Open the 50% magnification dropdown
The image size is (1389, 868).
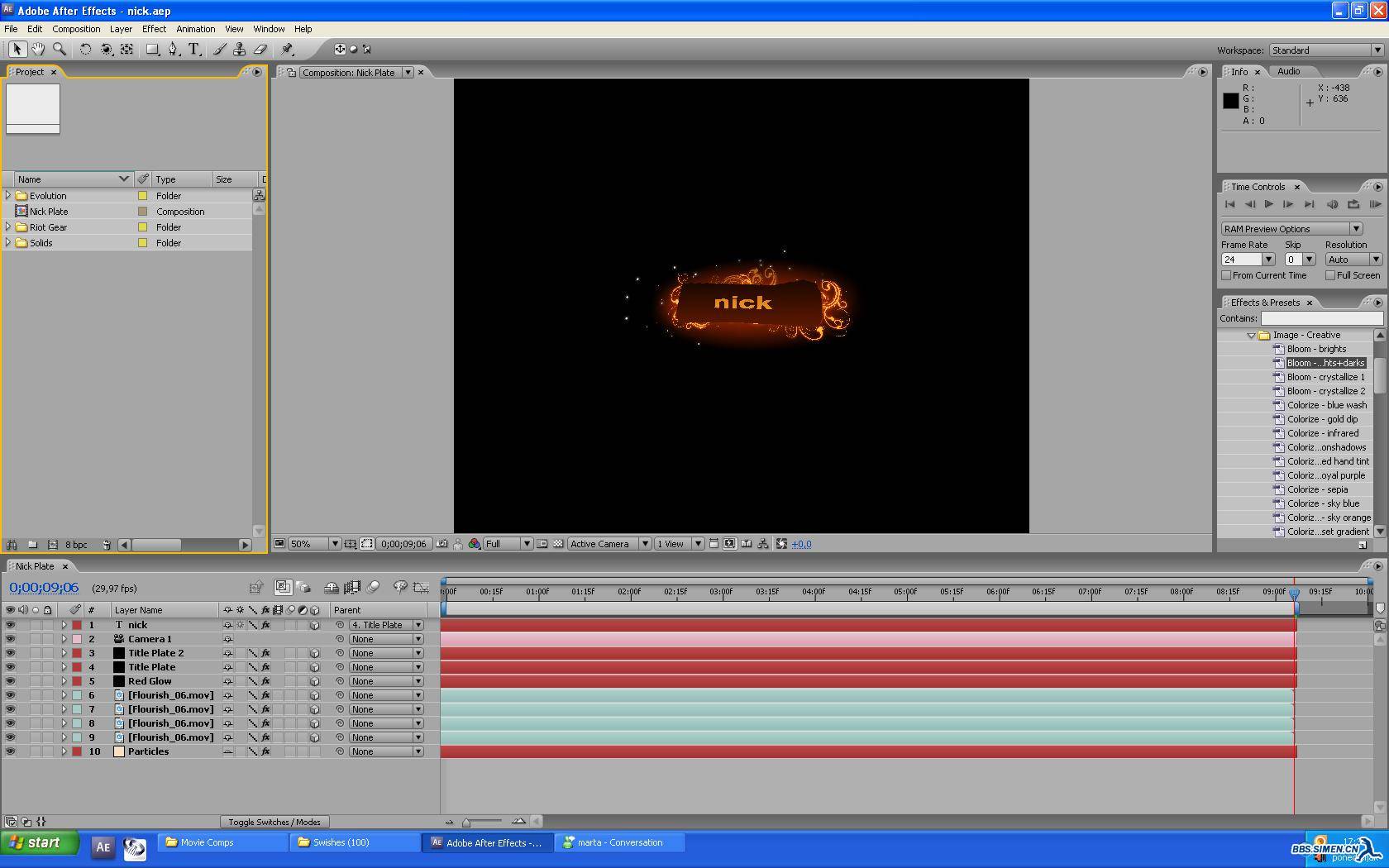314,544
